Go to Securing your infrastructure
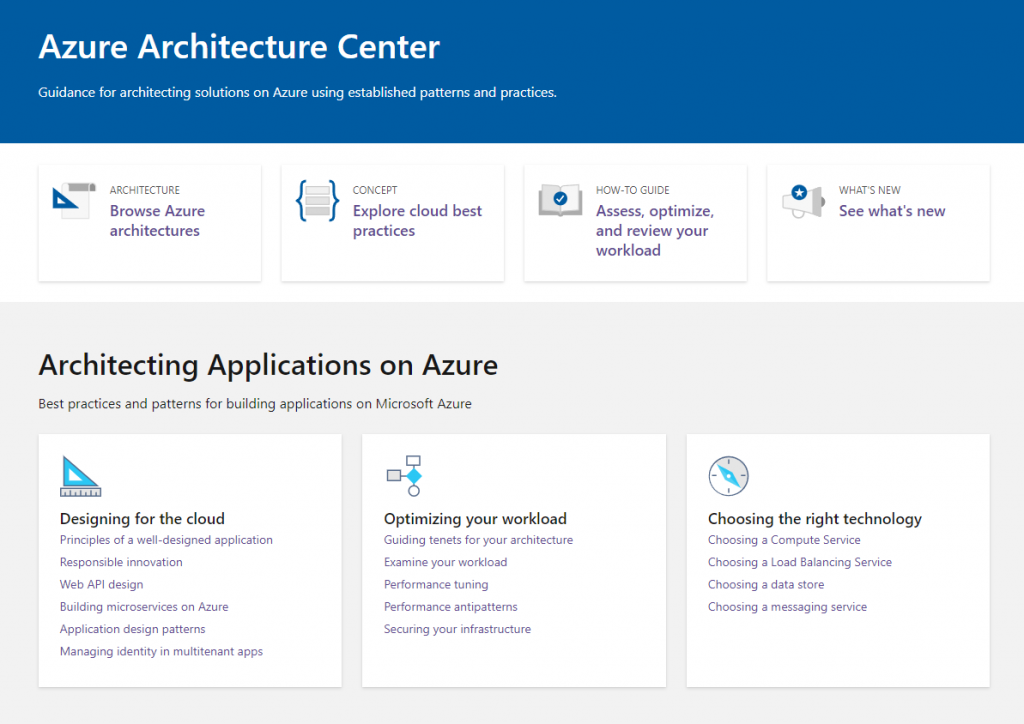 pos(457,629)
